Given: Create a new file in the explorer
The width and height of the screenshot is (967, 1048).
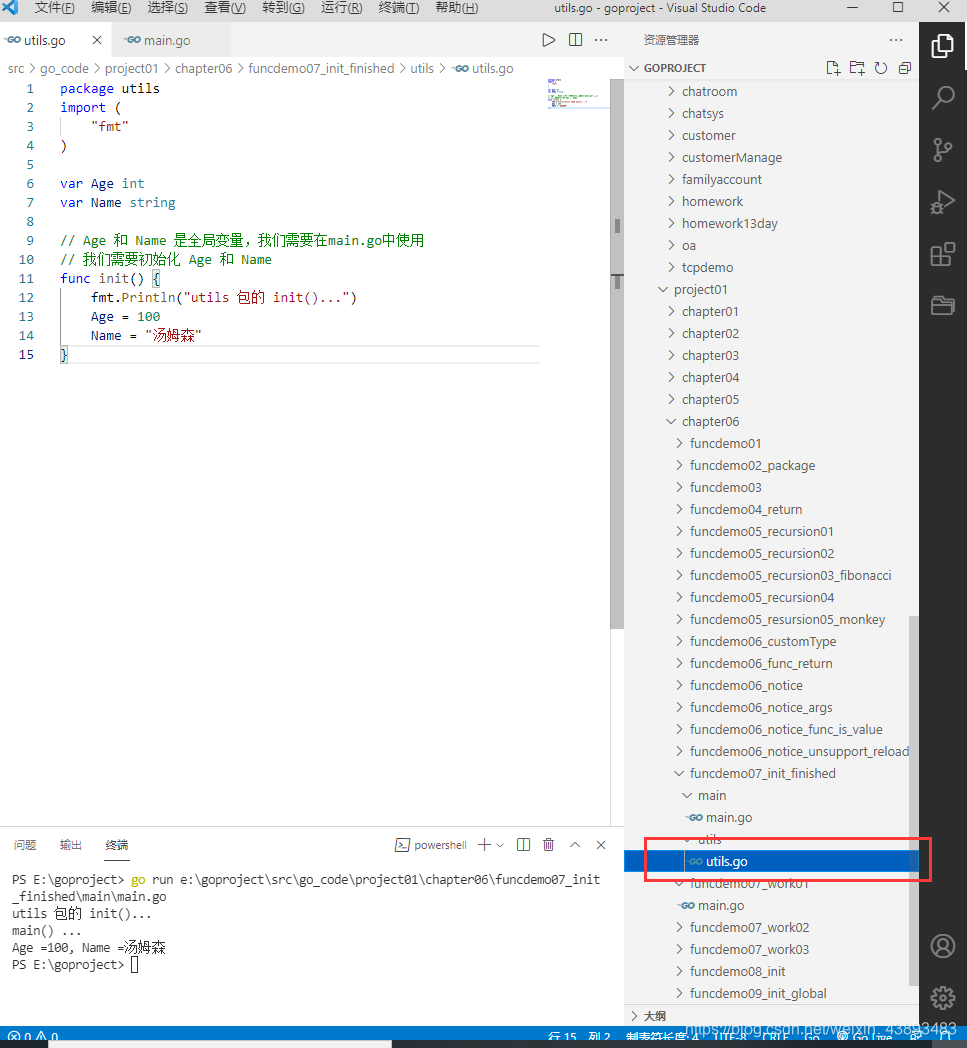Looking at the screenshot, I should [833, 67].
